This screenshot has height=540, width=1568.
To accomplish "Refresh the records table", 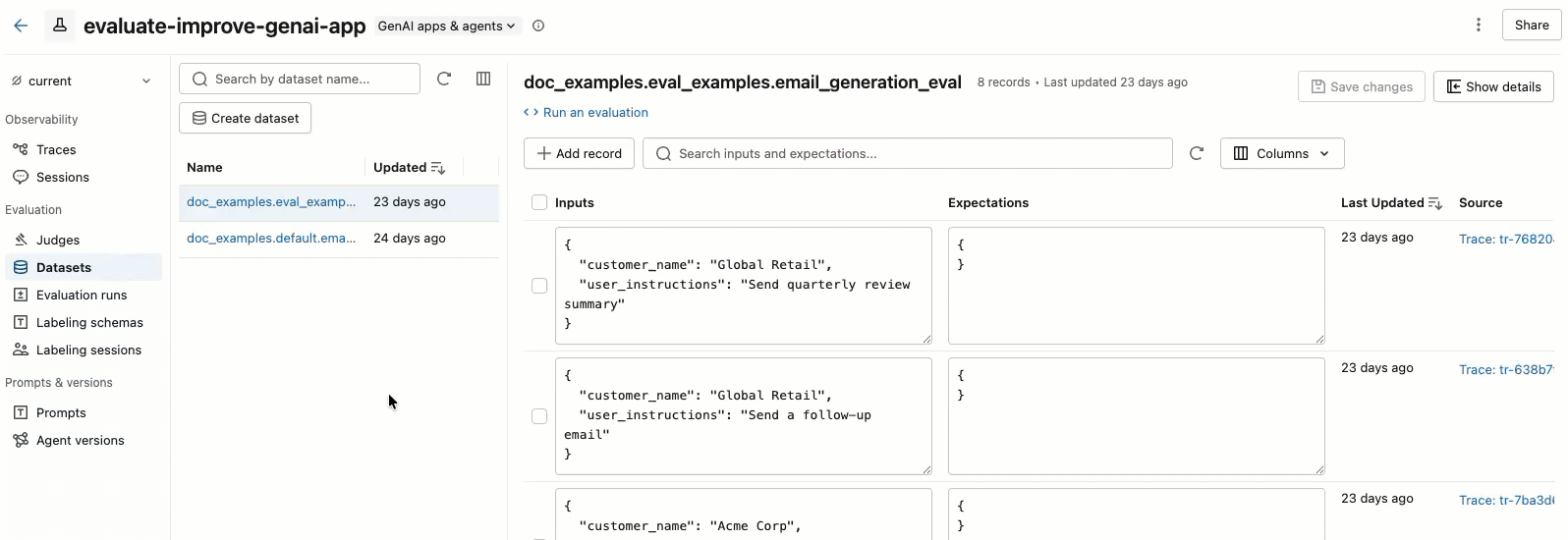I will pyautogui.click(x=1197, y=153).
